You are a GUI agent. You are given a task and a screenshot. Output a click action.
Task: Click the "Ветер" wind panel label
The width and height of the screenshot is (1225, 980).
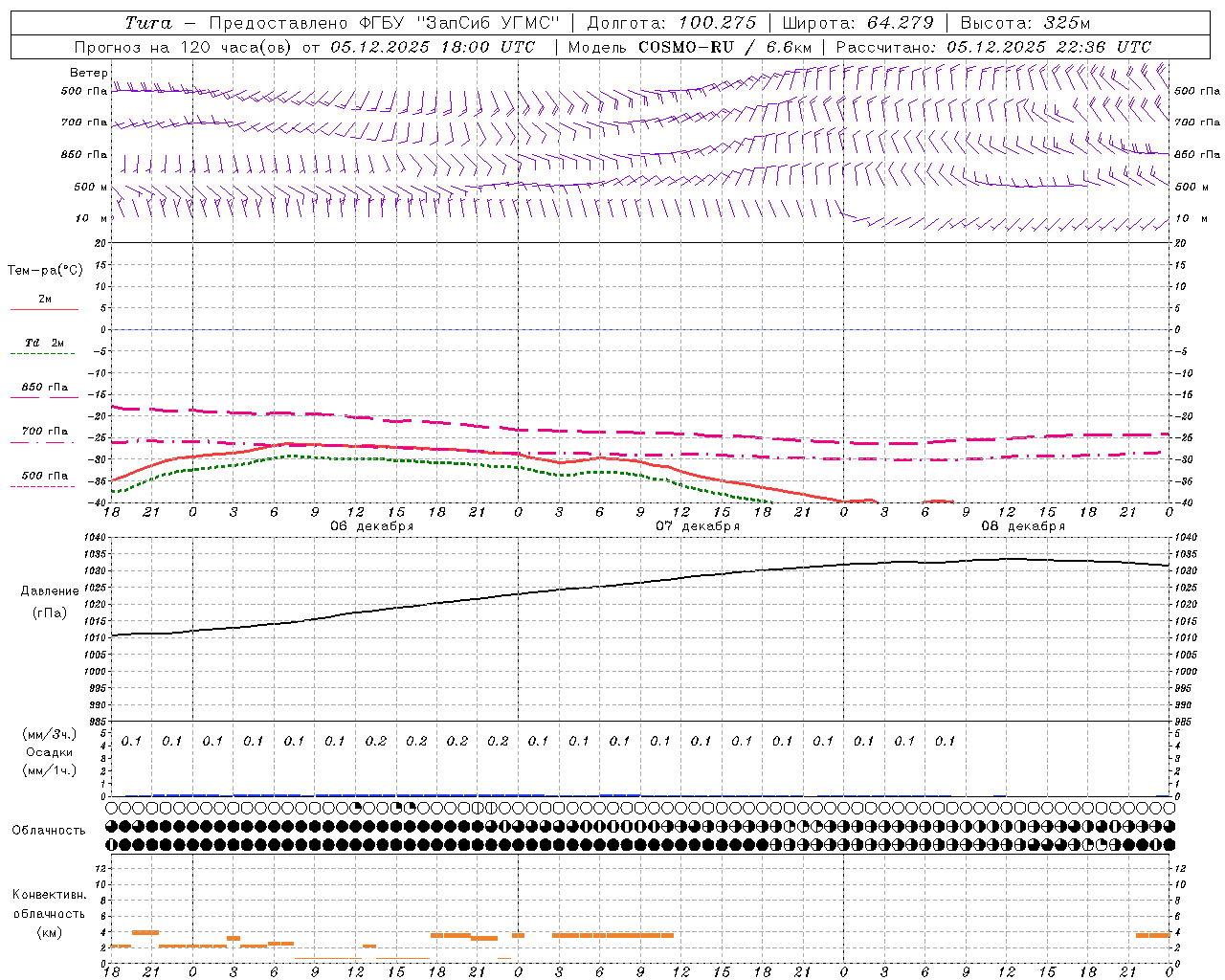(x=89, y=73)
